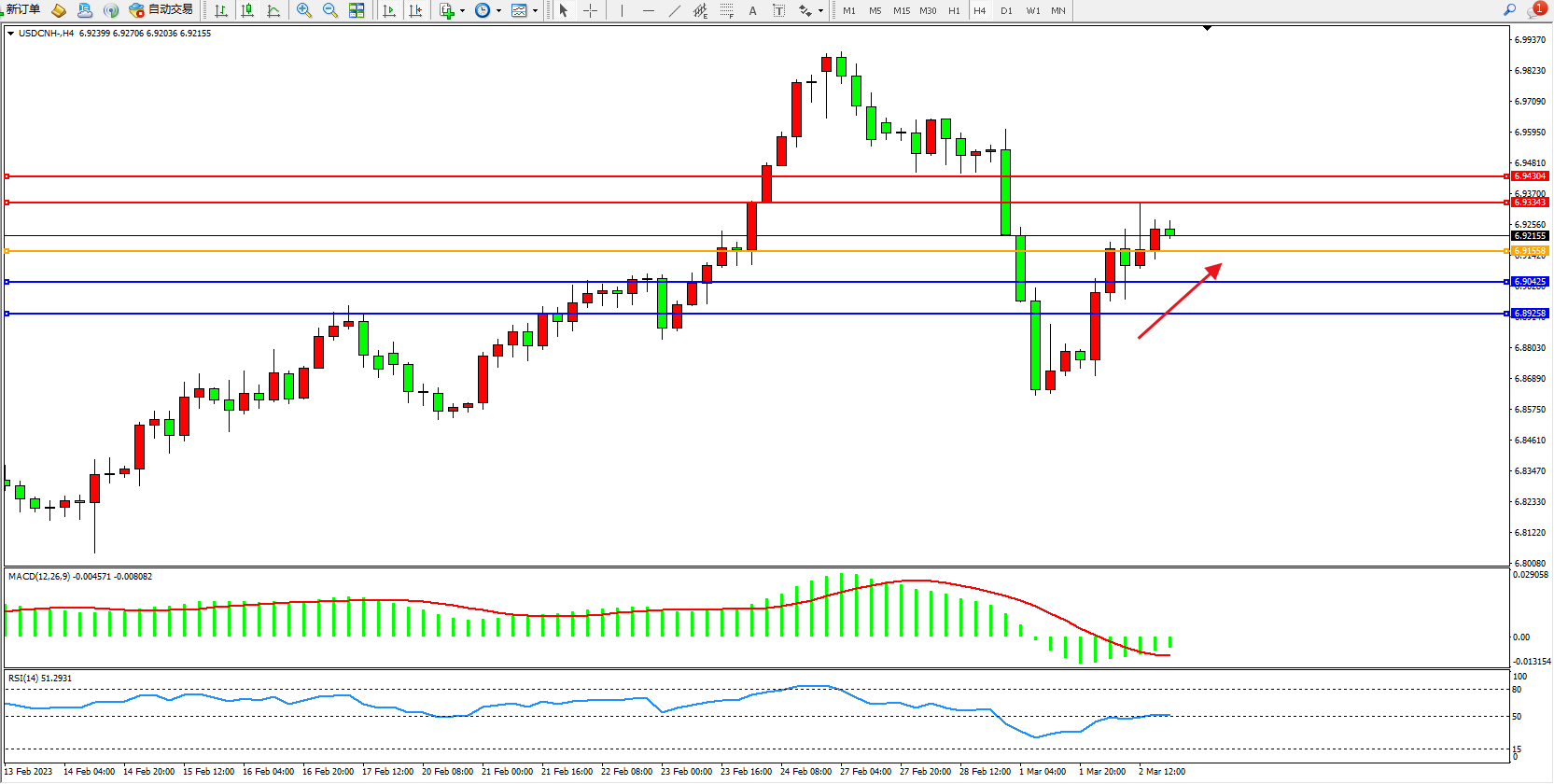Open the tile windows grid icon
The width and height of the screenshot is (1554, 784).
pyautogui.click(x=357, y=10)
